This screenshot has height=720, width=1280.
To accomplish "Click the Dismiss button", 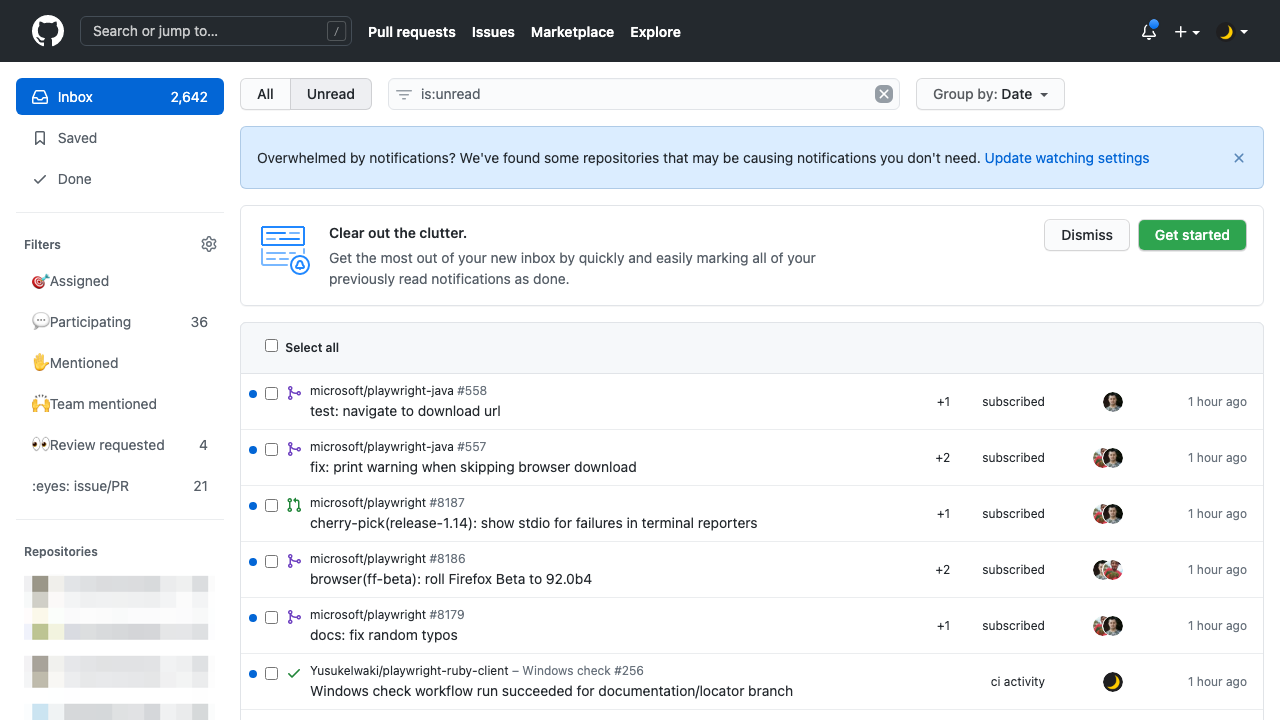I will click(x=1087, y=235).
